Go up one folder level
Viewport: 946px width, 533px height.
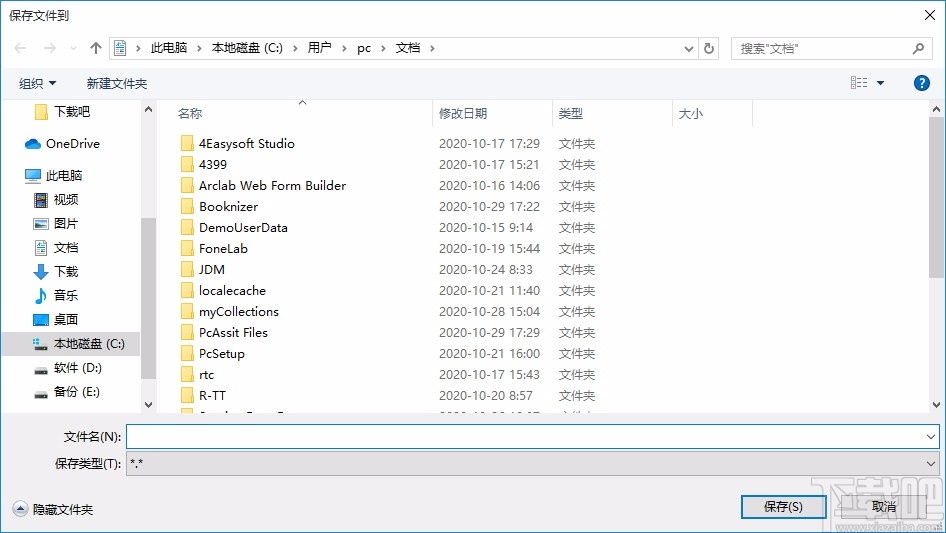[95, 48]
